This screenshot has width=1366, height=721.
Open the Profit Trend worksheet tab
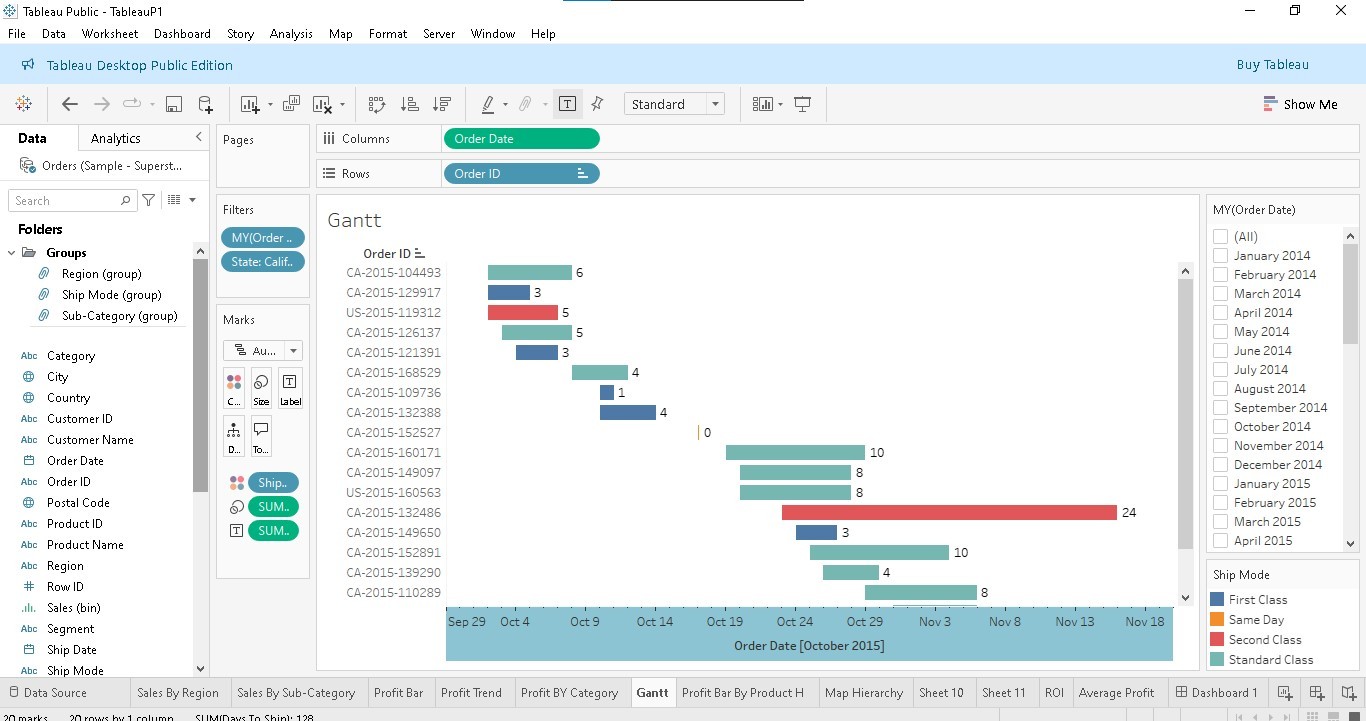coord(472,692)
